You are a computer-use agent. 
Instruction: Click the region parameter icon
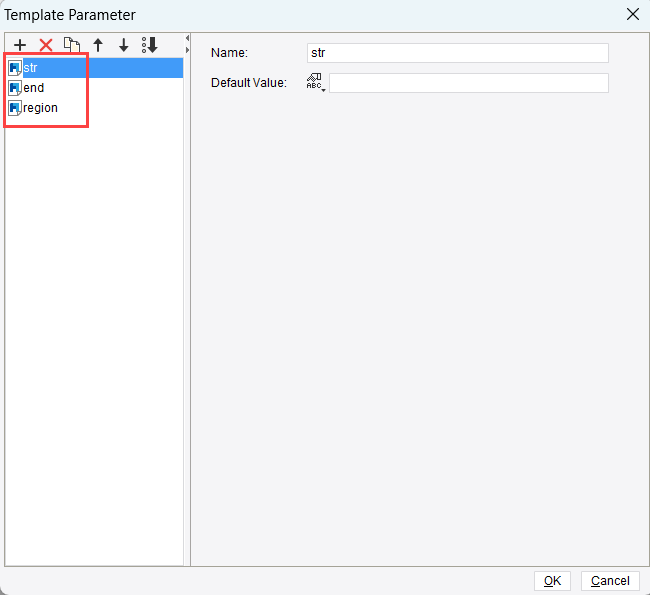(x=15, y=108)
